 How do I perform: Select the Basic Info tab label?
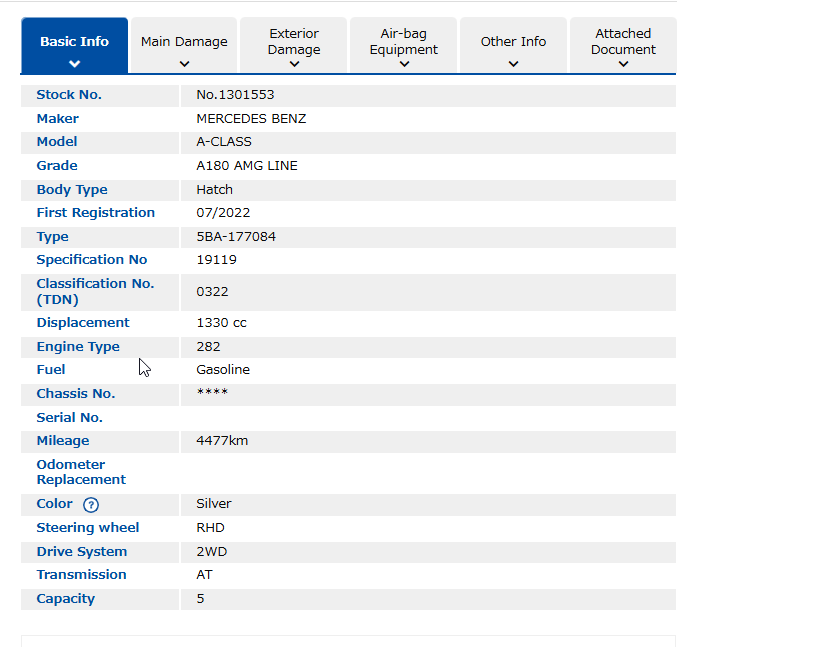click(74, 42)
